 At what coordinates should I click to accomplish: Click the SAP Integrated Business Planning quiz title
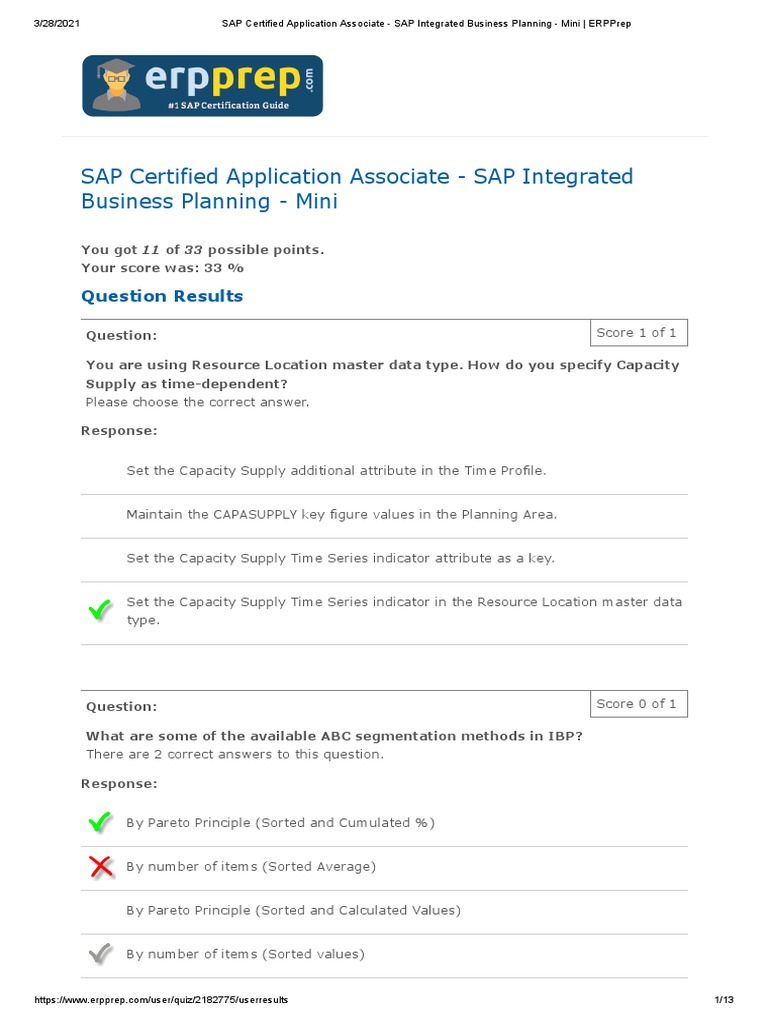pyautogui.click(x=357, y=189)
